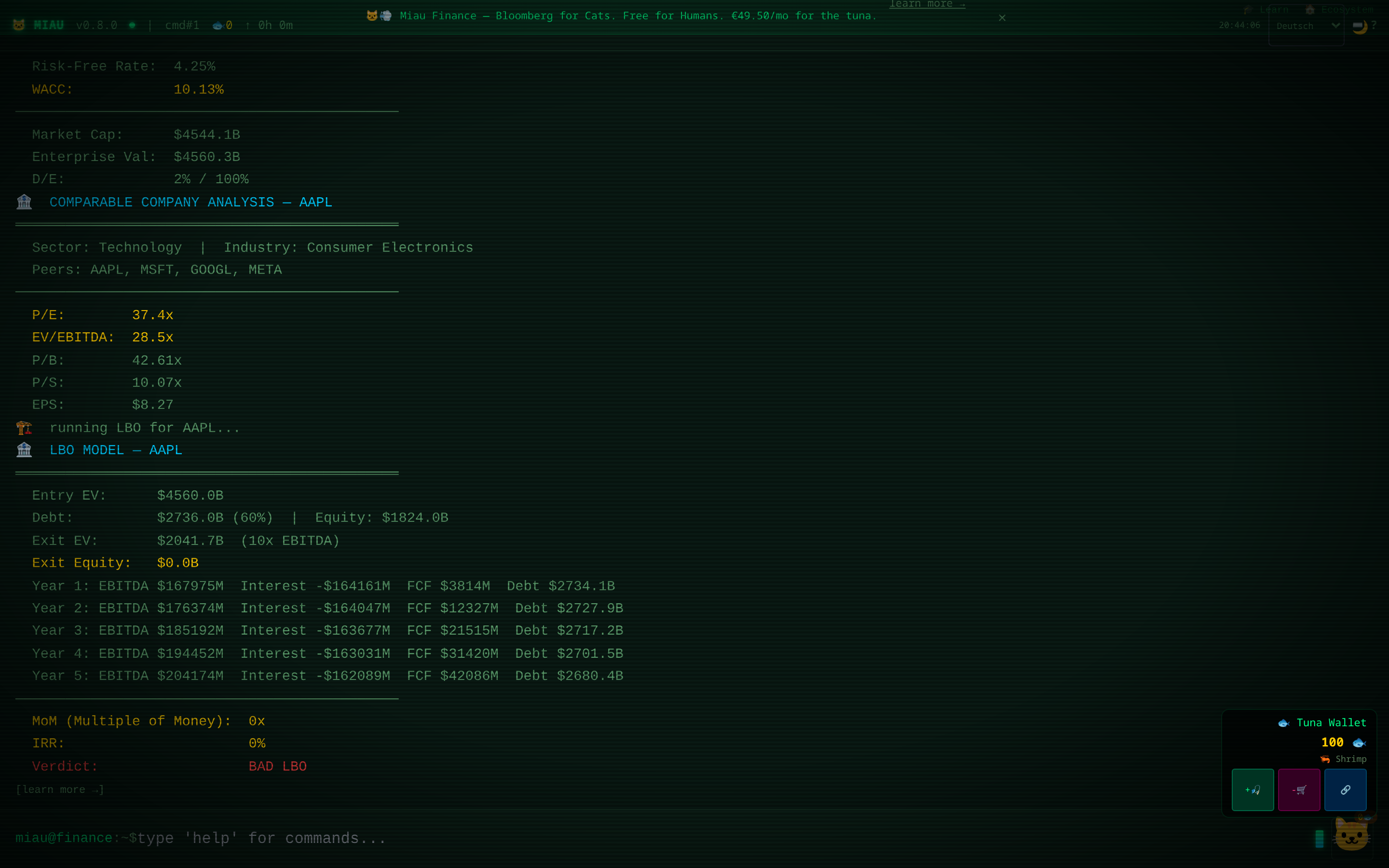Close the Miau Finance promo banner

click(x=1002, y=18)
